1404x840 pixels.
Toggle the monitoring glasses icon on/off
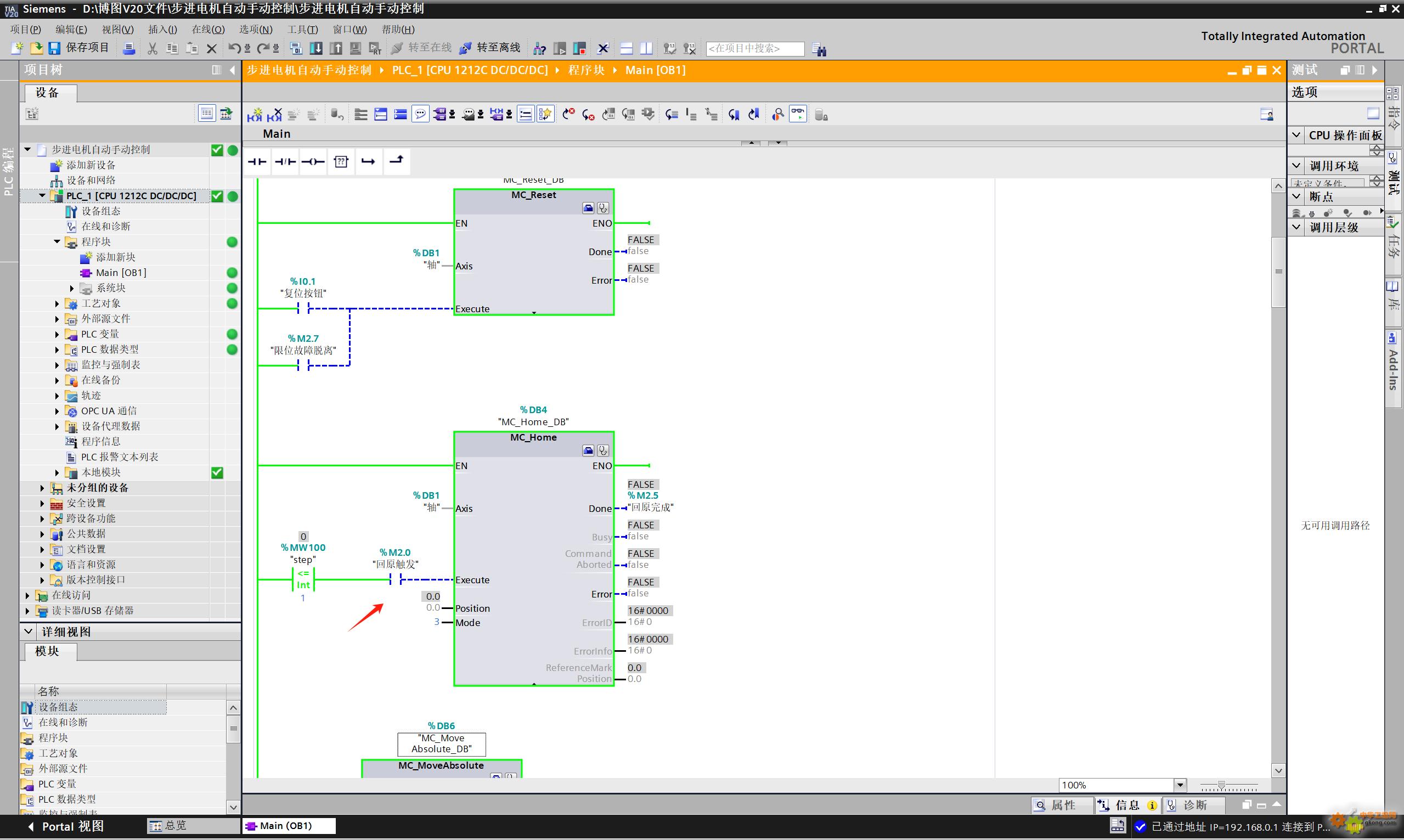(x=798, y=114)
